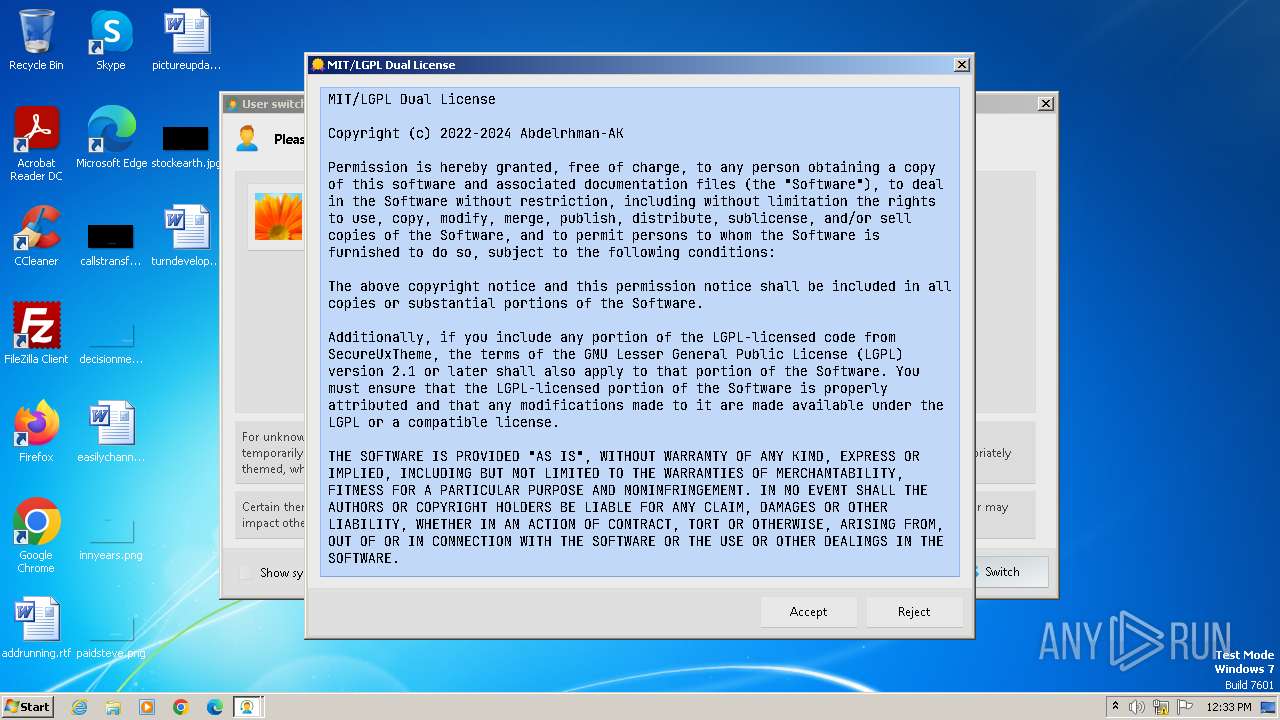1280x720 pixels.
Task: Select the orange flower user picture
Action: pos(278,216)
